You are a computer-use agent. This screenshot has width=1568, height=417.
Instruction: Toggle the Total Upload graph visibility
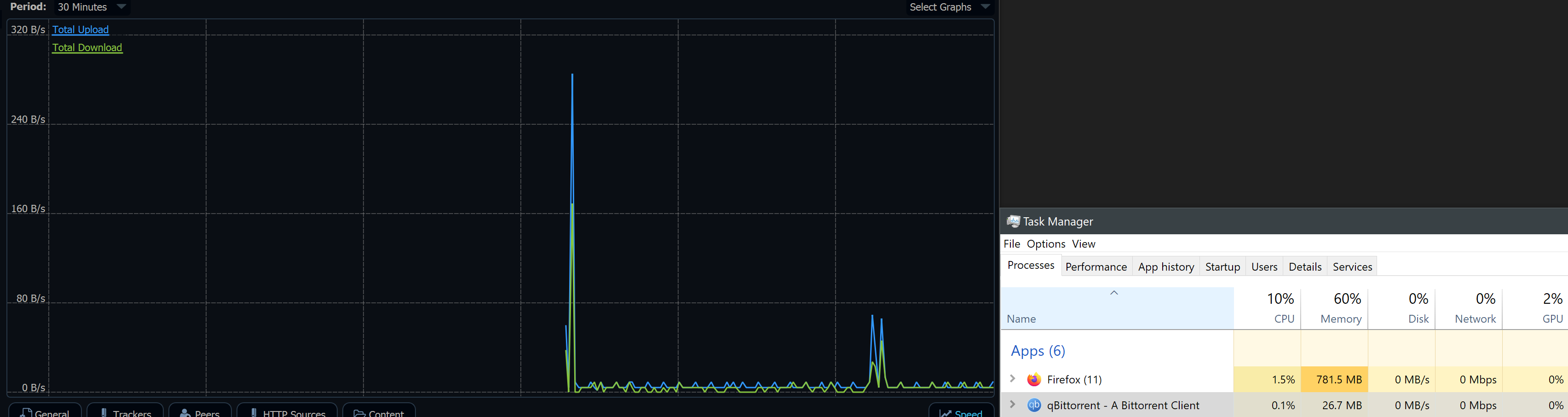pyautogui.click(x=81, y=29)
